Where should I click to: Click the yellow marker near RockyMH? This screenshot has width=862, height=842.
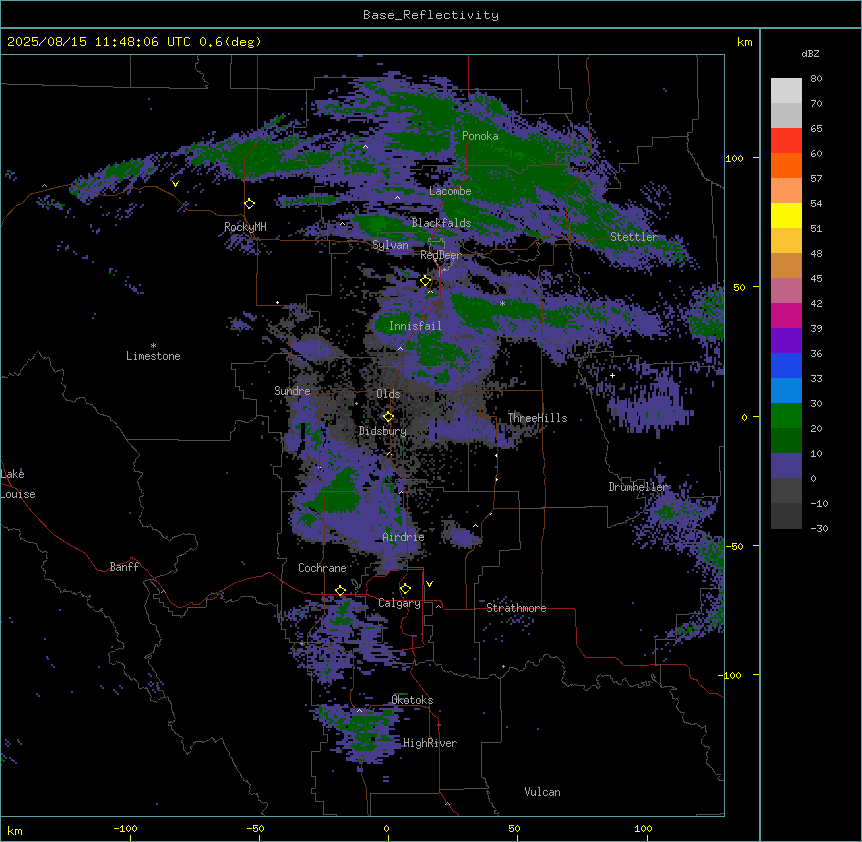[x=250, y=204]
